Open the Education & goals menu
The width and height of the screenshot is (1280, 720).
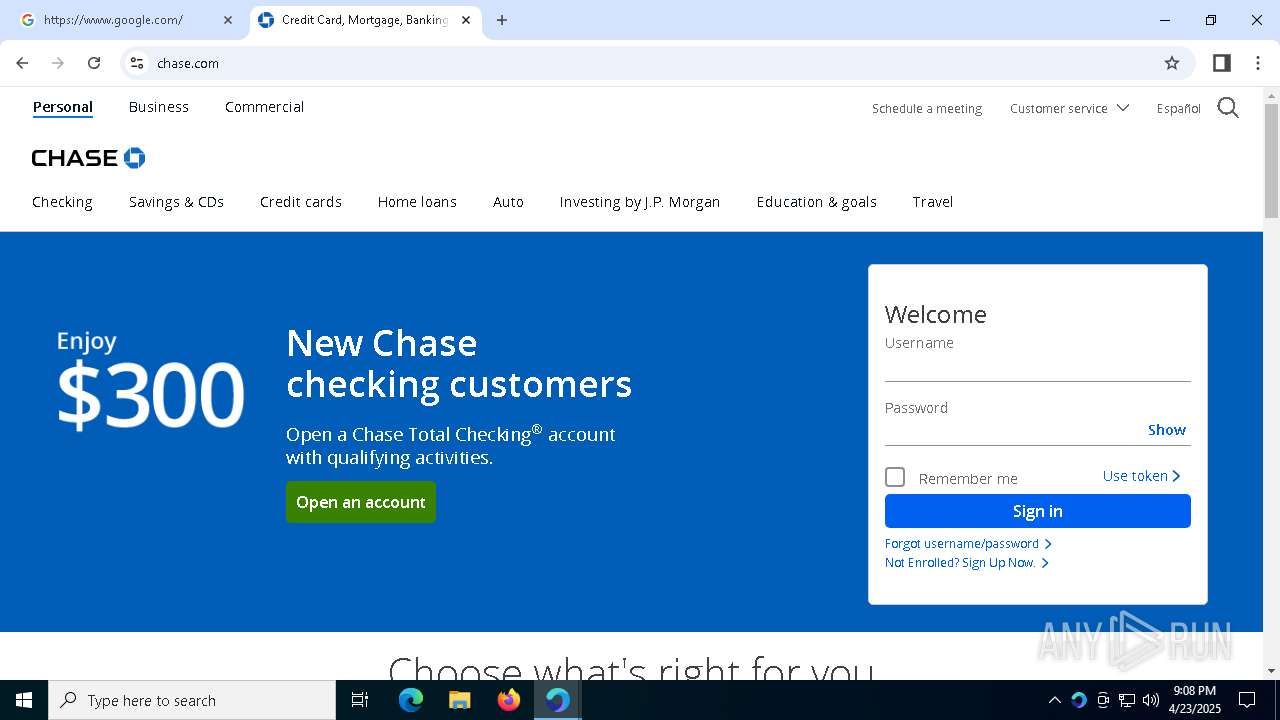click(816, 202)
